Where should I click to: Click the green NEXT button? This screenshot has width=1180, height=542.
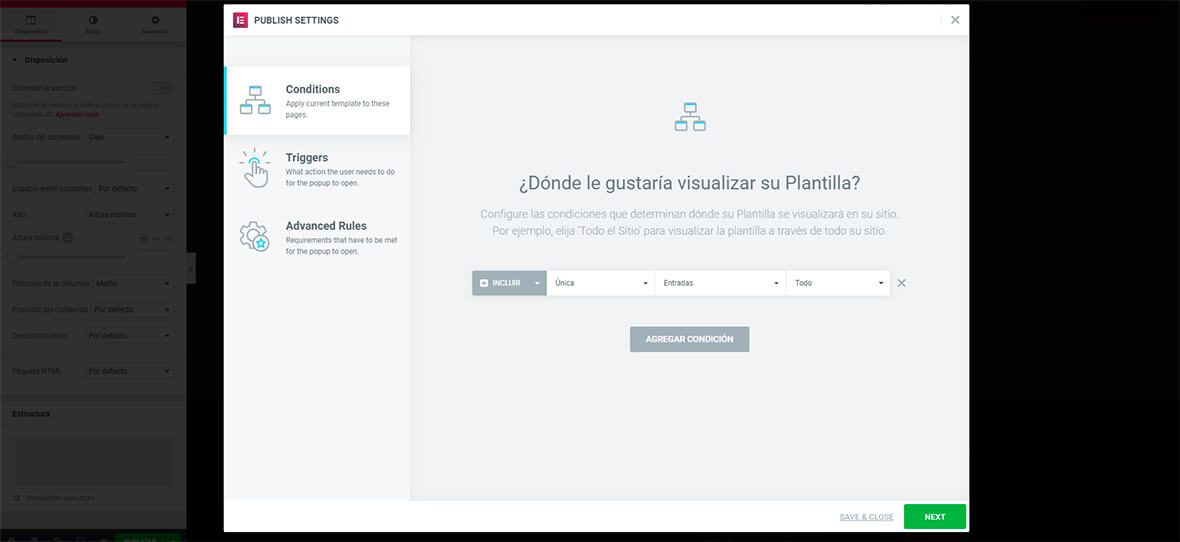click(935, 517)
